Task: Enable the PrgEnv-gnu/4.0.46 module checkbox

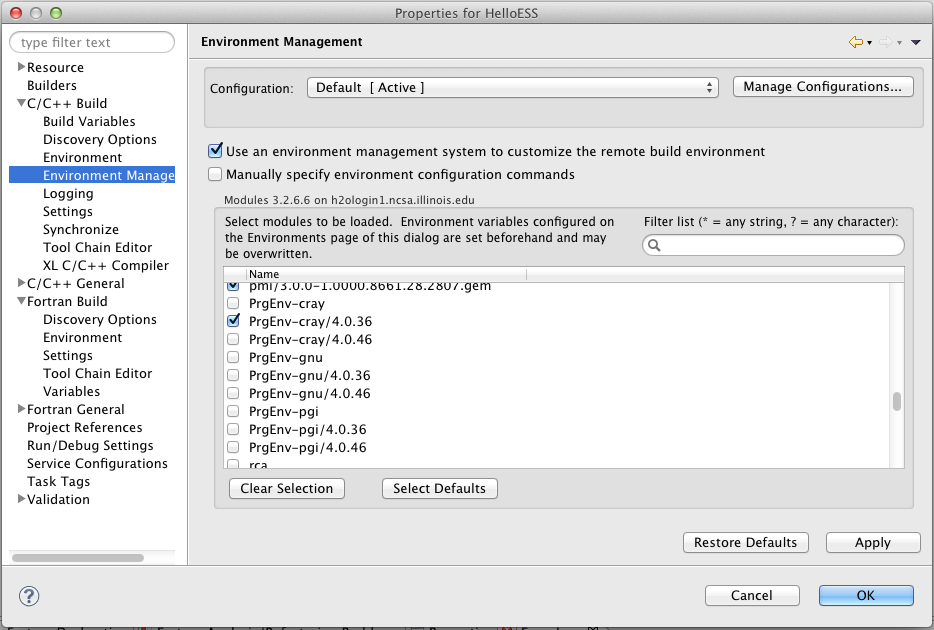Action: pos(233,394)
